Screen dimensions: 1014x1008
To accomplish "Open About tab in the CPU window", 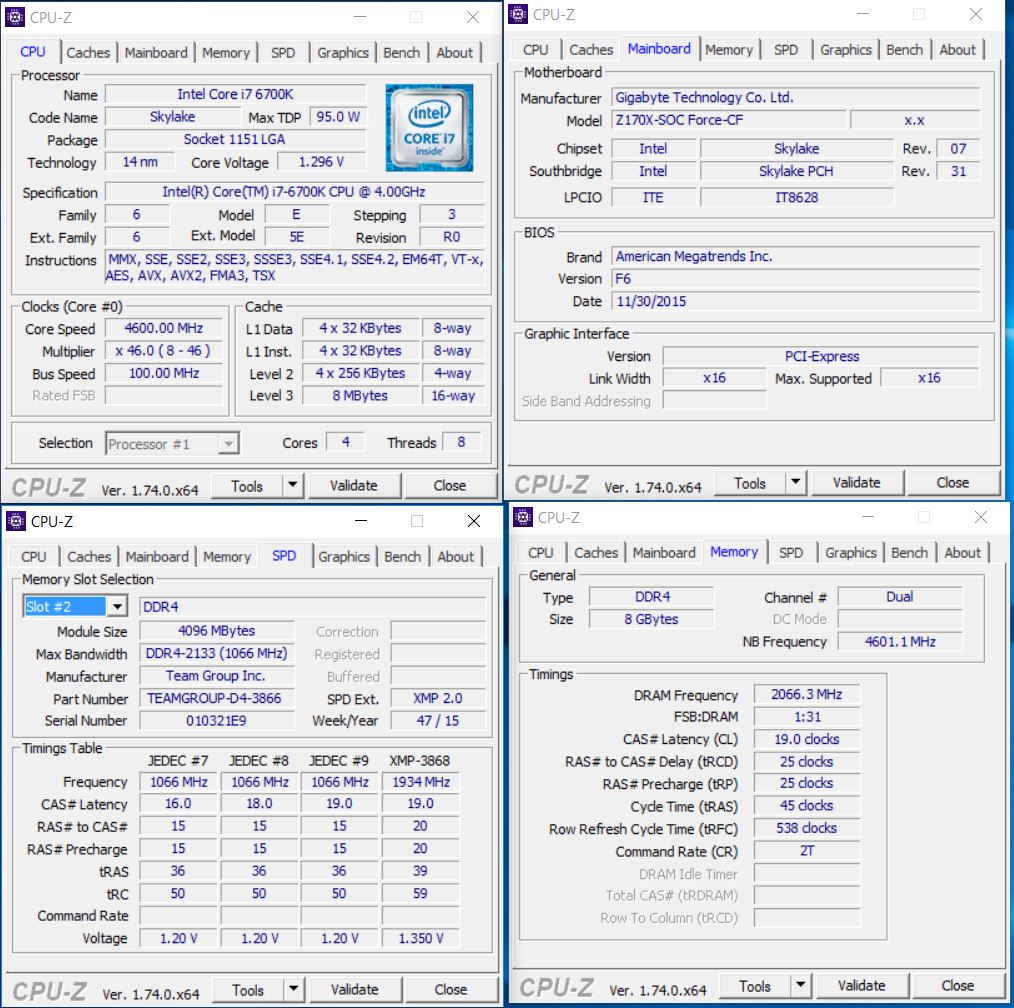I will pos(455,53).
